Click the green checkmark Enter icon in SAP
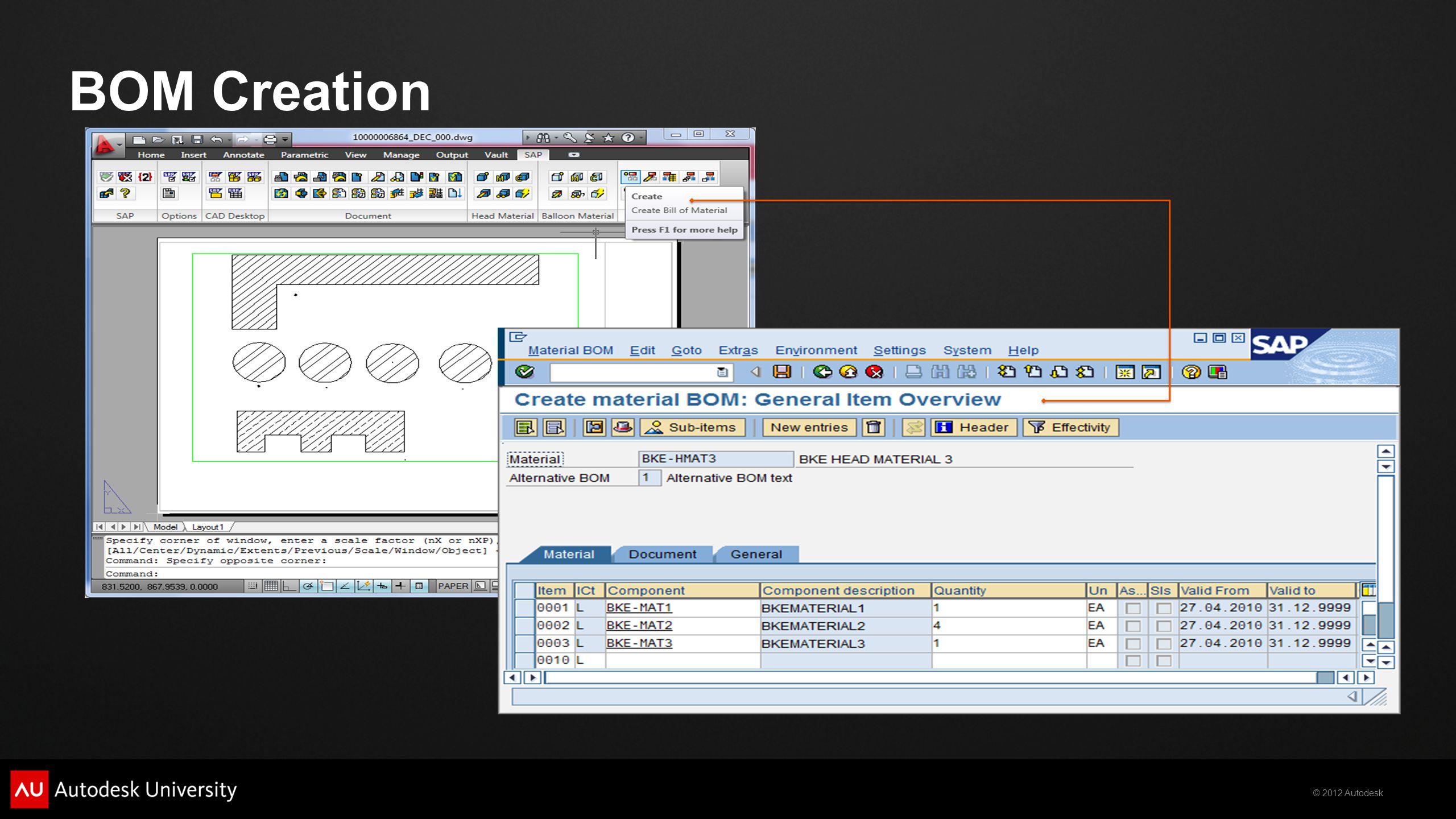The height and width of the screenshot is (819, 1456). pyautogui.click(x=524, y=372)
